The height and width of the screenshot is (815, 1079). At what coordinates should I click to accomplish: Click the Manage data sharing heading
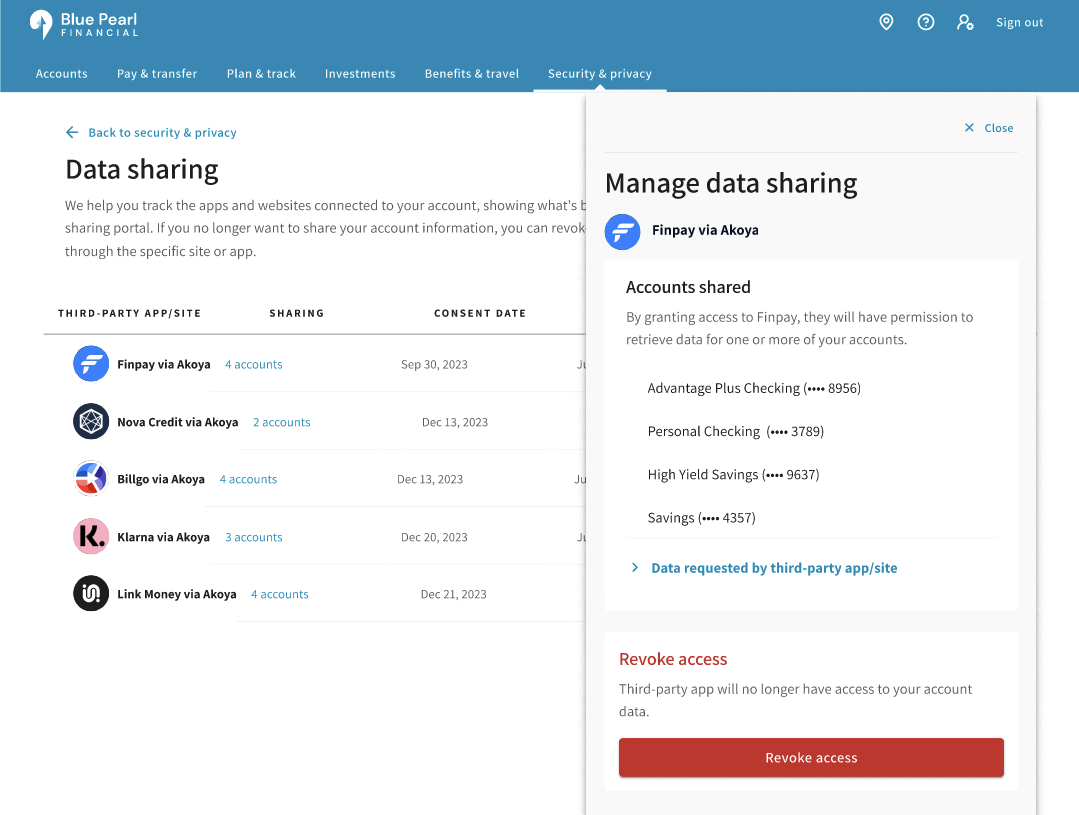[731, 183]
